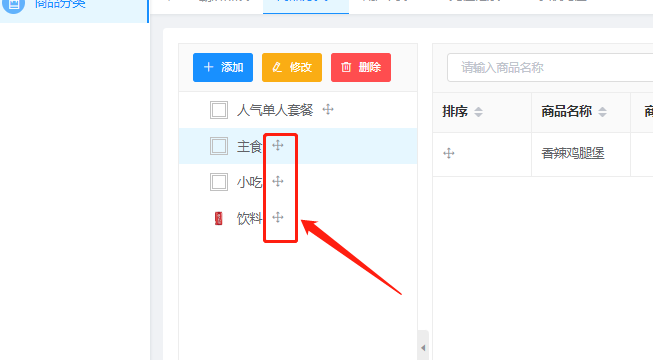Click the 商品分类 sidebar icon
Viewport: 653px width, 360px height.
14,5
